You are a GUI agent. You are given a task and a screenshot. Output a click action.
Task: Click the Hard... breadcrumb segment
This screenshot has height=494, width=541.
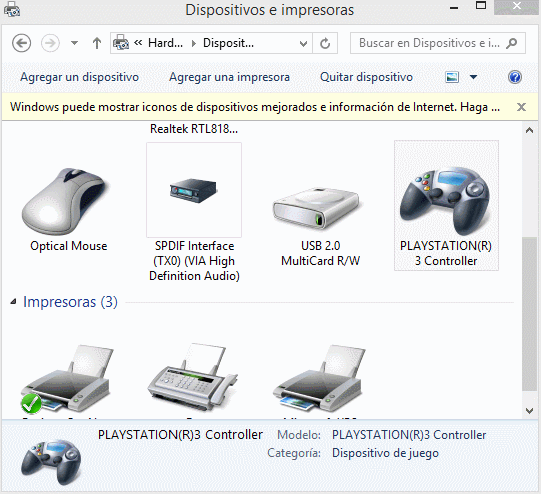[x=166, y=43]
